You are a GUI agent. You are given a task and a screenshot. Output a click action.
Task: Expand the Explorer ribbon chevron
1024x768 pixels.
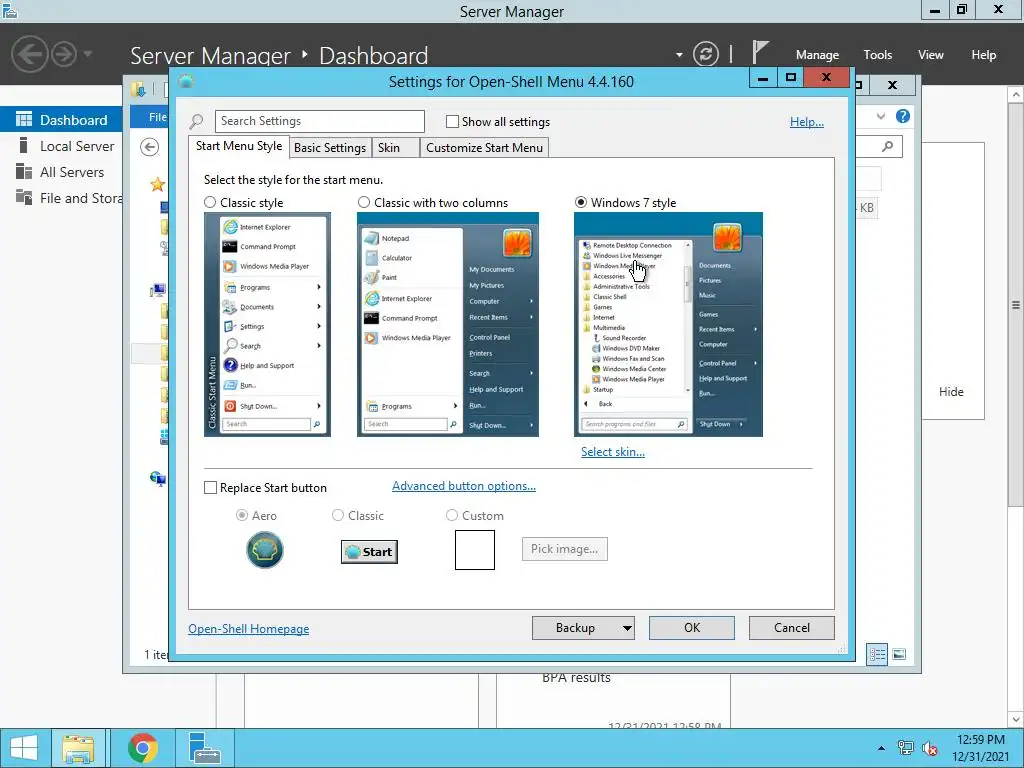pos(881,116)
